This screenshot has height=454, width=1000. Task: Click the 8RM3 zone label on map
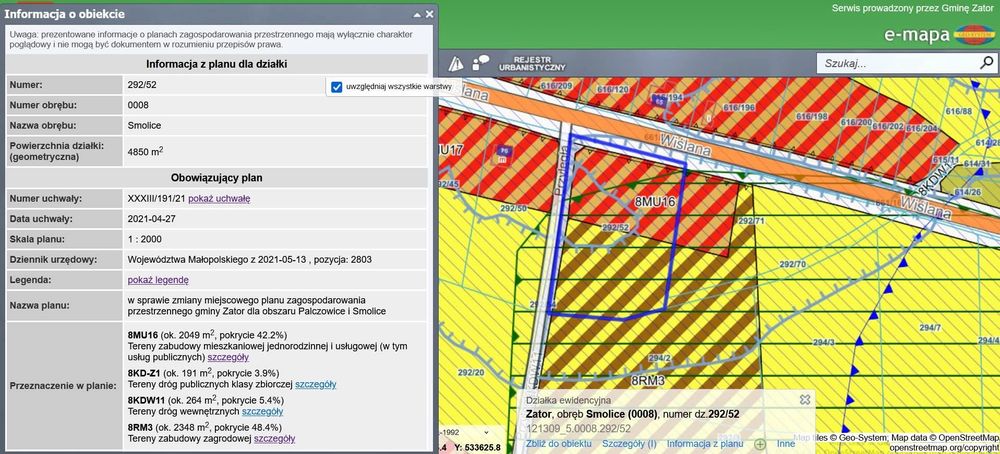(649, 381)
